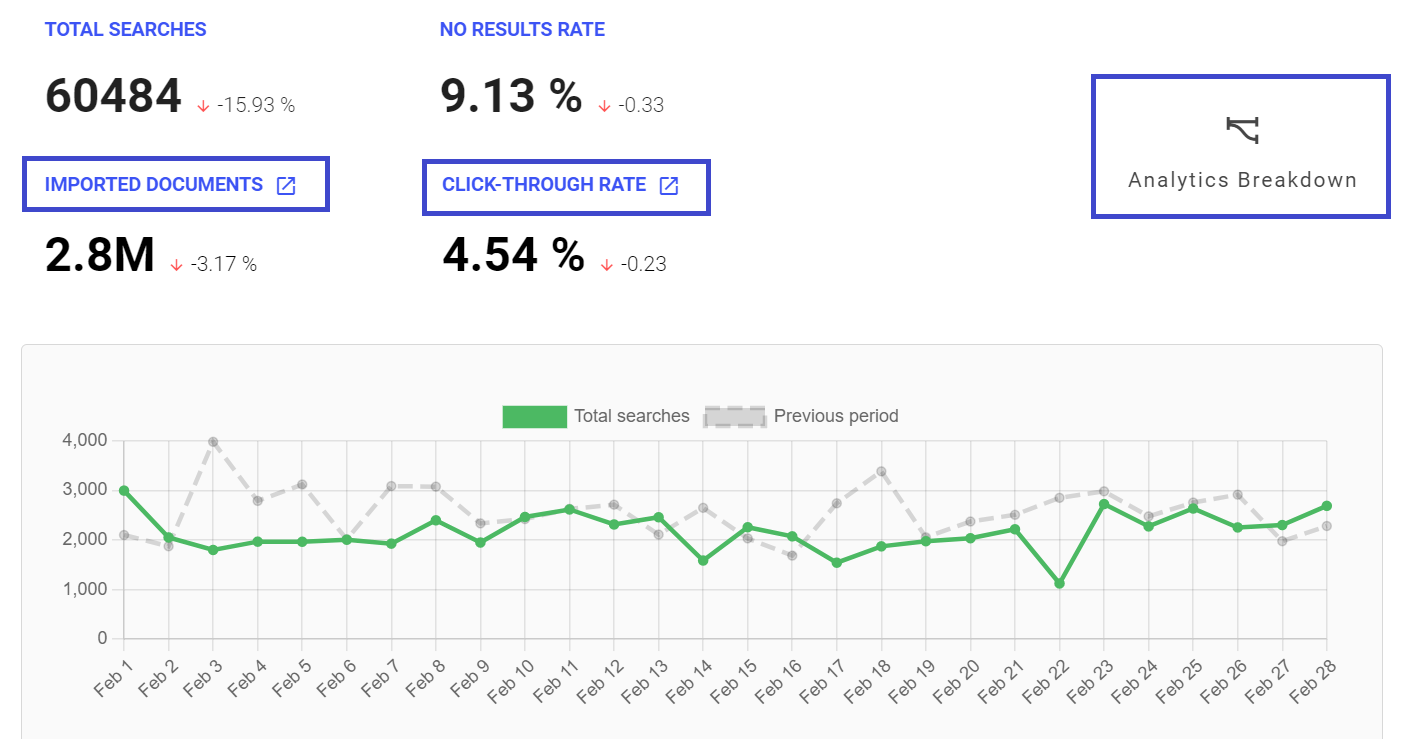Screen dimensions: 1415x739
Task: Click the green Feb 1 data point
Action: [124, 491]
